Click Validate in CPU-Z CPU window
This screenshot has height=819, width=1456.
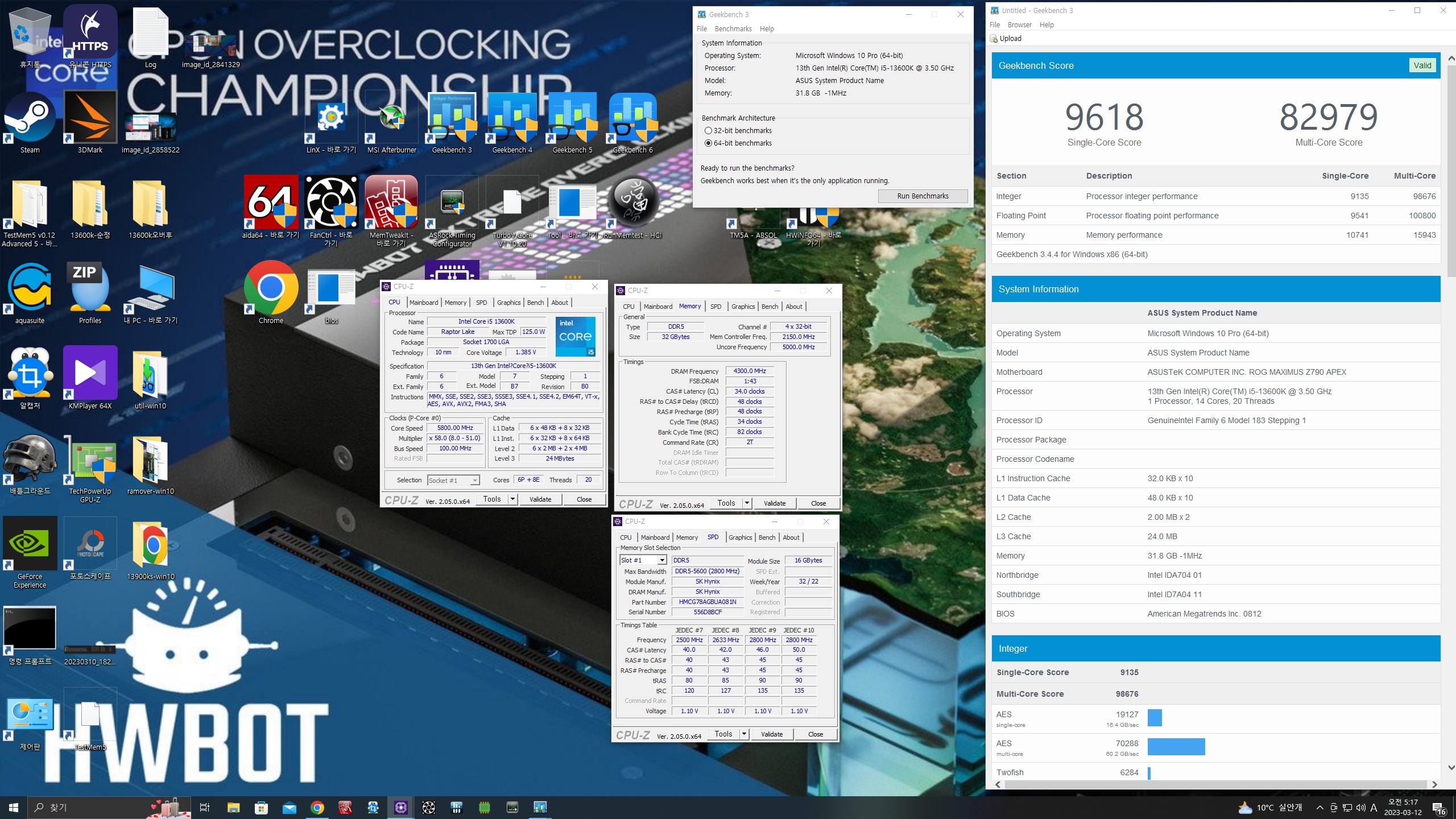coord(540,499)
